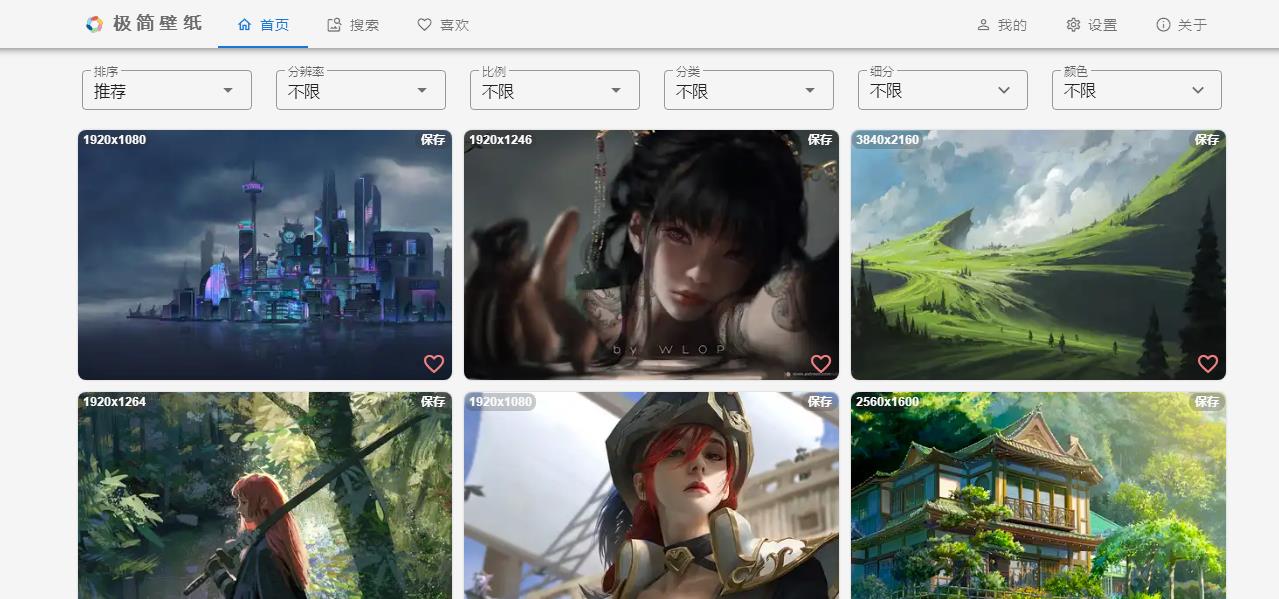Open the 喜欢 favorites tab
Viewport: 1279px width, 599px height.
[443, 25]
